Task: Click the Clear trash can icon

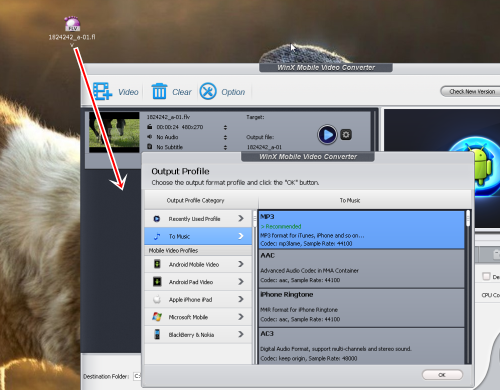Action: (159, 91)
